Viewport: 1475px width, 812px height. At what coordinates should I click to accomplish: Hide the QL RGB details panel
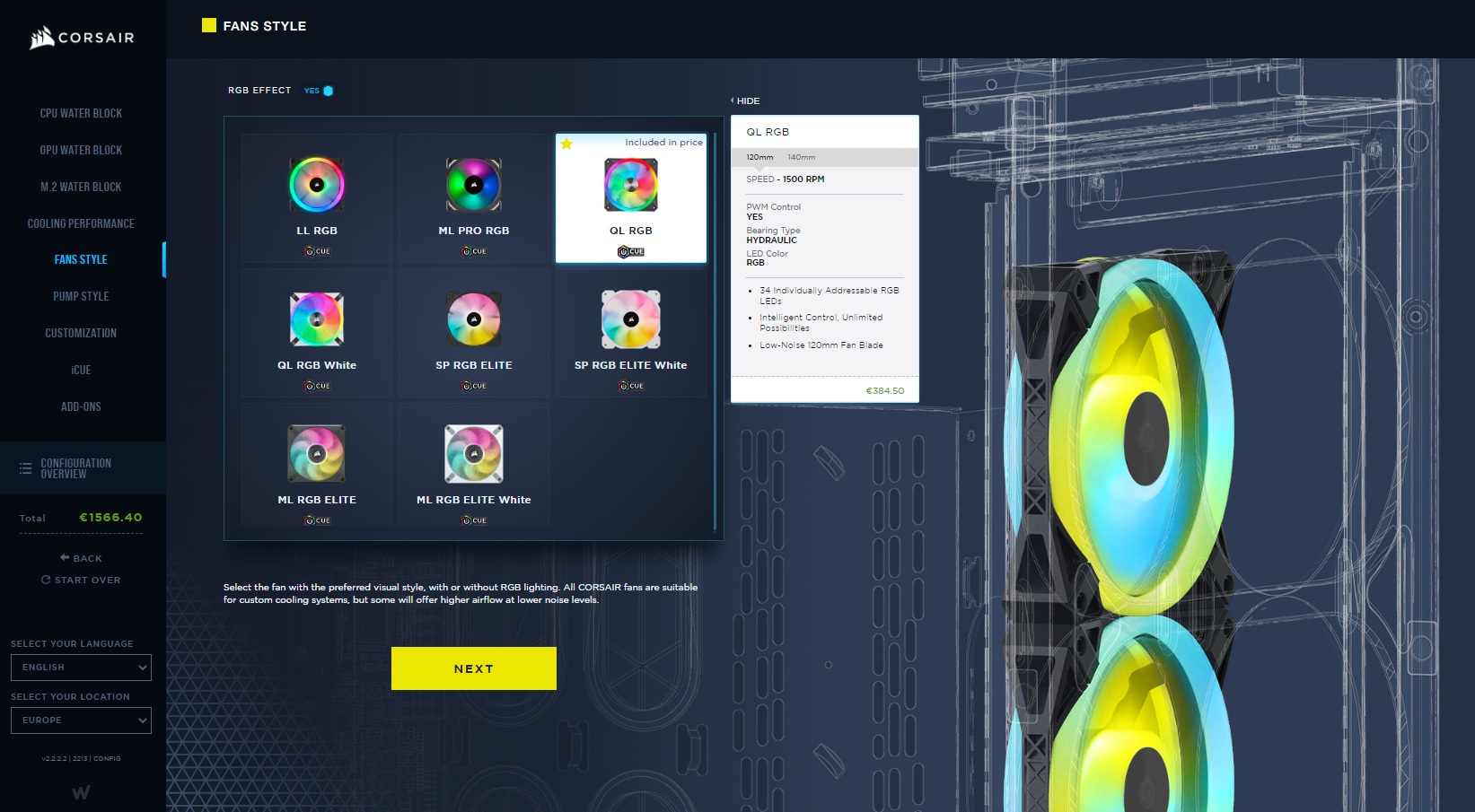[745, 100]
